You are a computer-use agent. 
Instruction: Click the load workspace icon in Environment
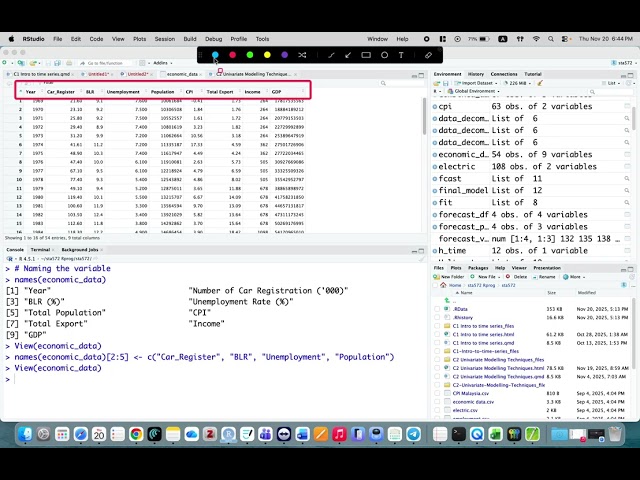coord(436,83)
